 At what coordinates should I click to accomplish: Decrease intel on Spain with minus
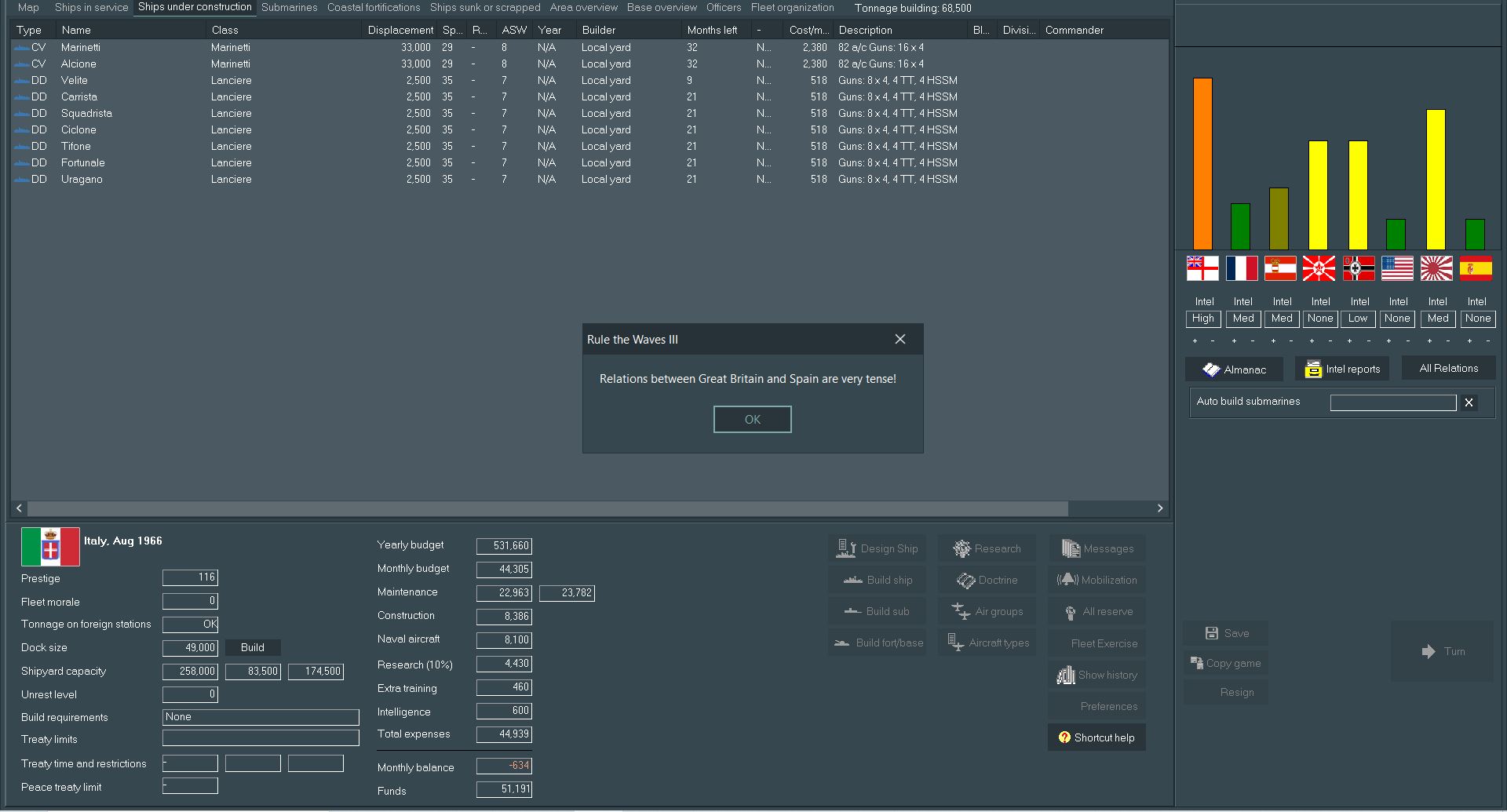[1488, 340]
